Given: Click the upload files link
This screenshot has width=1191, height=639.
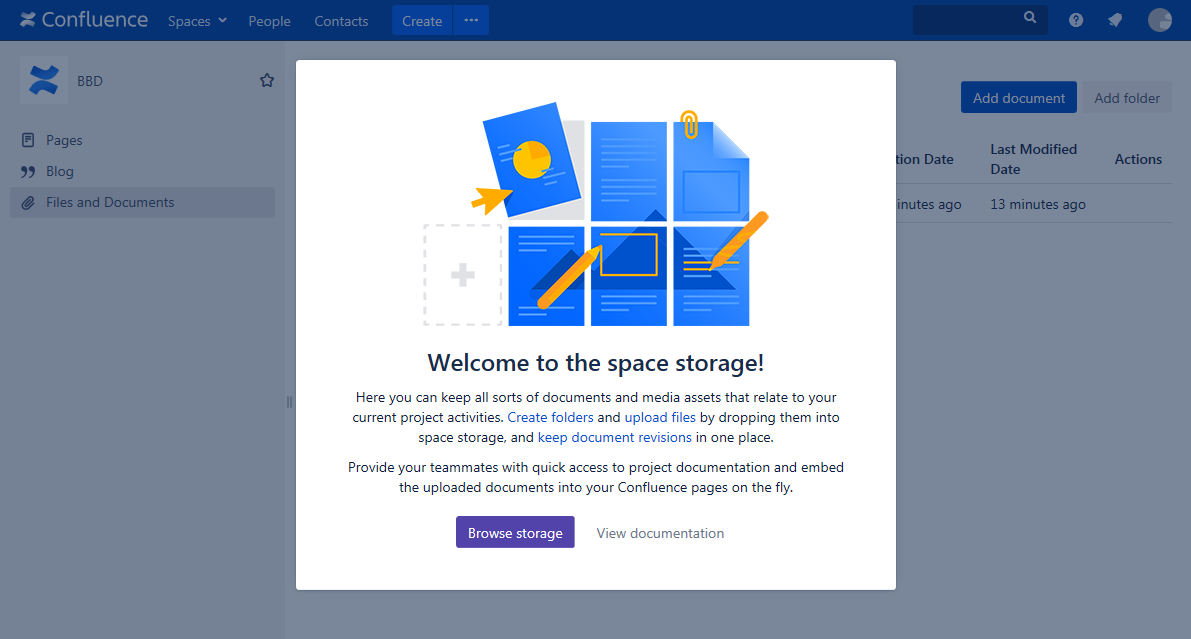Looking at the screenshot, I should pyautogui.click(x=660, y=417).
